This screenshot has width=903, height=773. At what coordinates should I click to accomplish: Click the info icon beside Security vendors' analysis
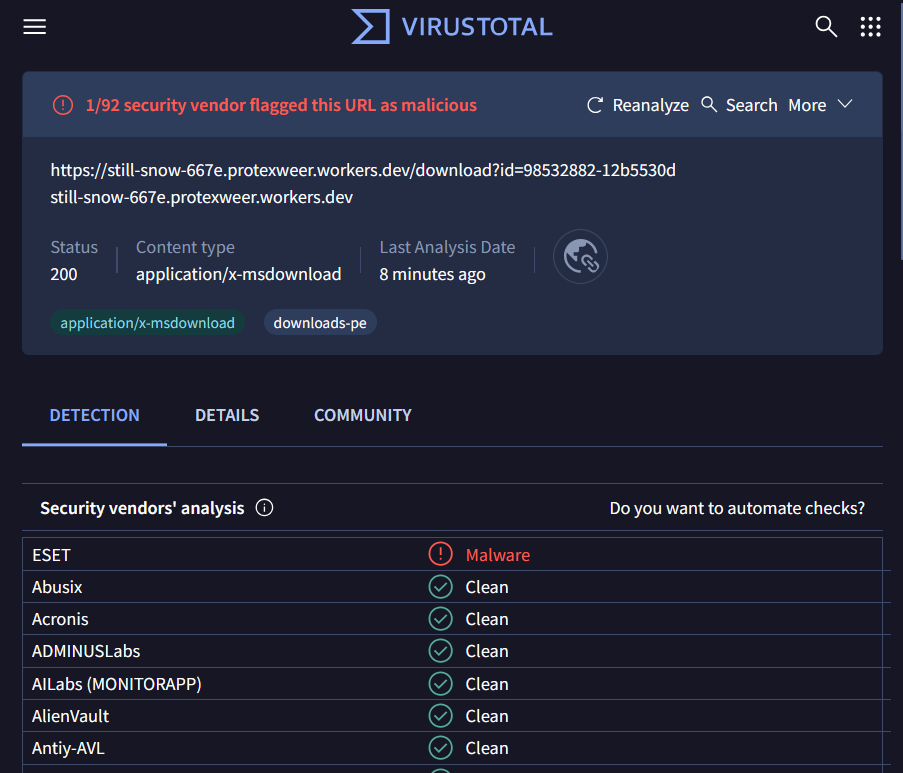coord(264,508)
